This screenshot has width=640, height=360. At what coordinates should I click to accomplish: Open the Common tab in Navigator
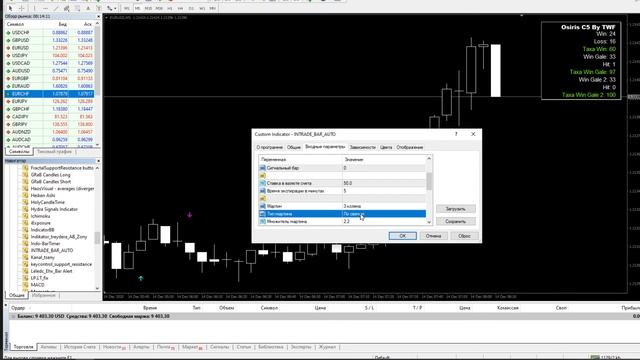coord(17,295)
